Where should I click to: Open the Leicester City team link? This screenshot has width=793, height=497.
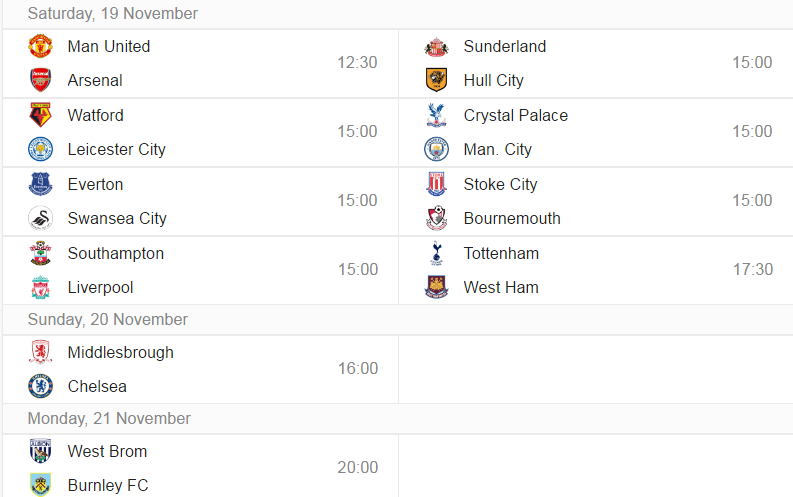117,149
